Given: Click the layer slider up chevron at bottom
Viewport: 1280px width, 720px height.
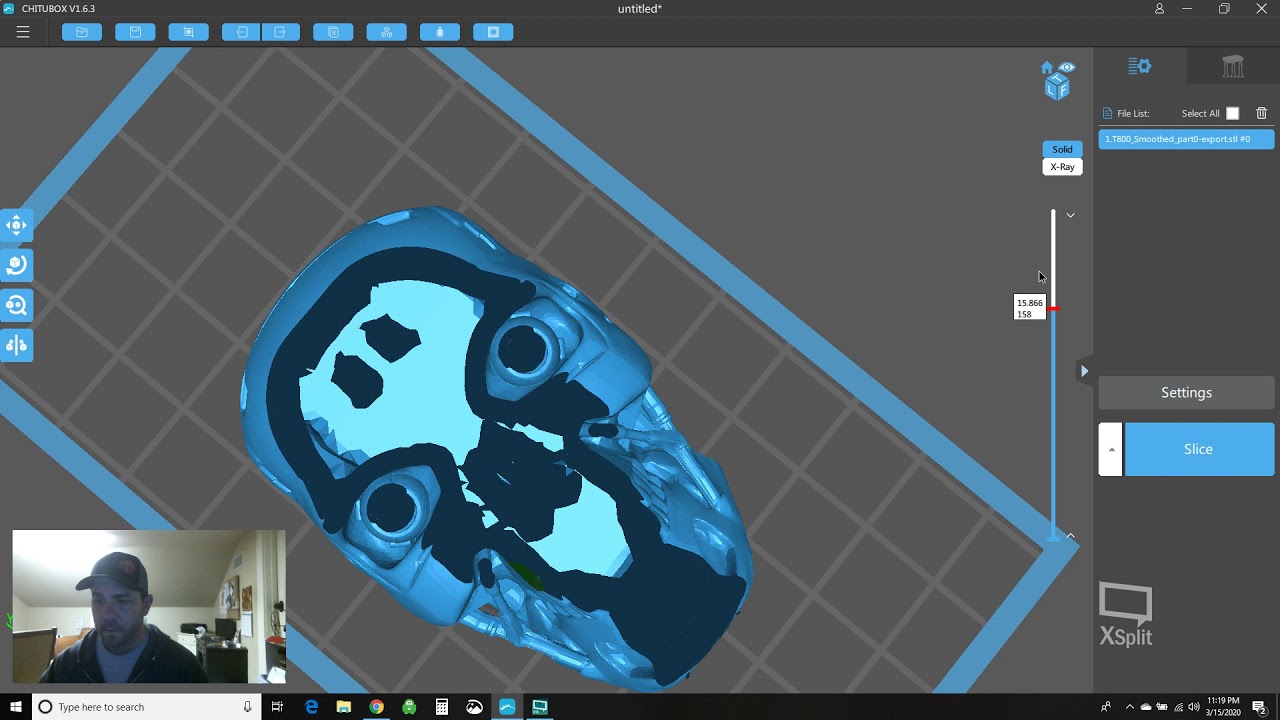Looking at the screenshot, I should coord(1070,536).
